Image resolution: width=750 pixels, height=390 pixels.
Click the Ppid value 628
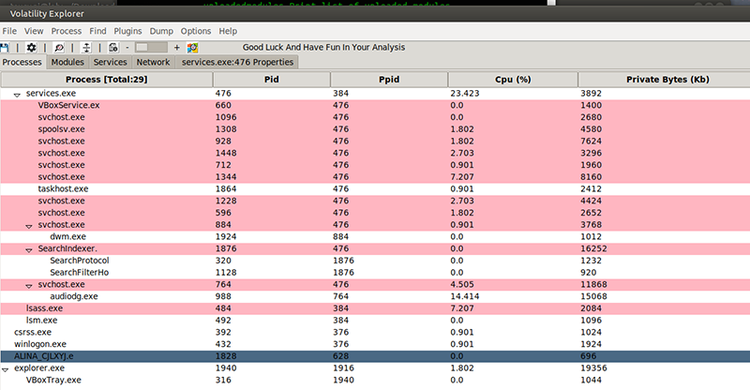341,357
